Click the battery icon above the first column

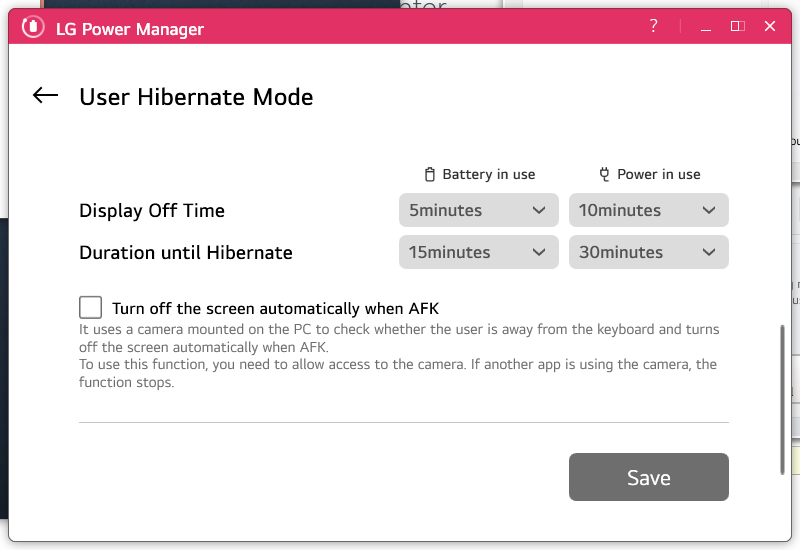coord(430,174)
